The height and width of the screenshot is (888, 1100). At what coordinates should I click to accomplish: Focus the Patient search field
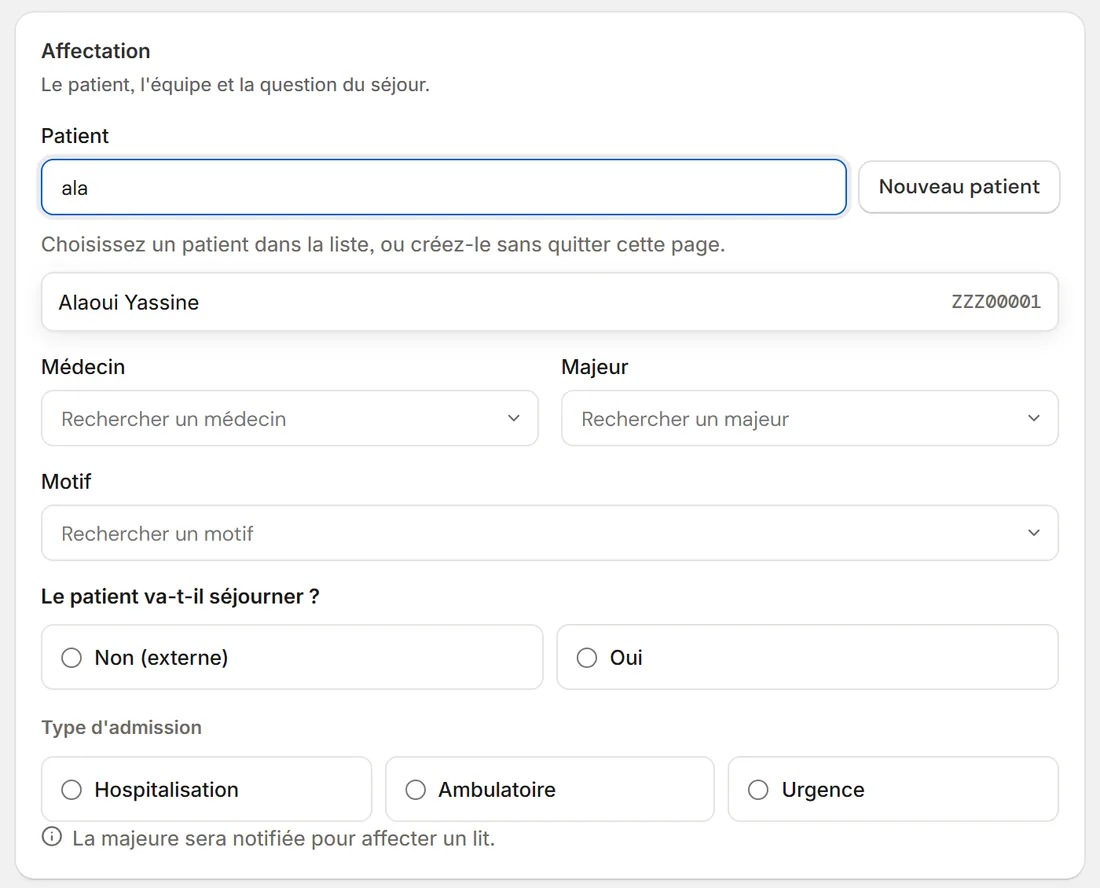[444, 187]
